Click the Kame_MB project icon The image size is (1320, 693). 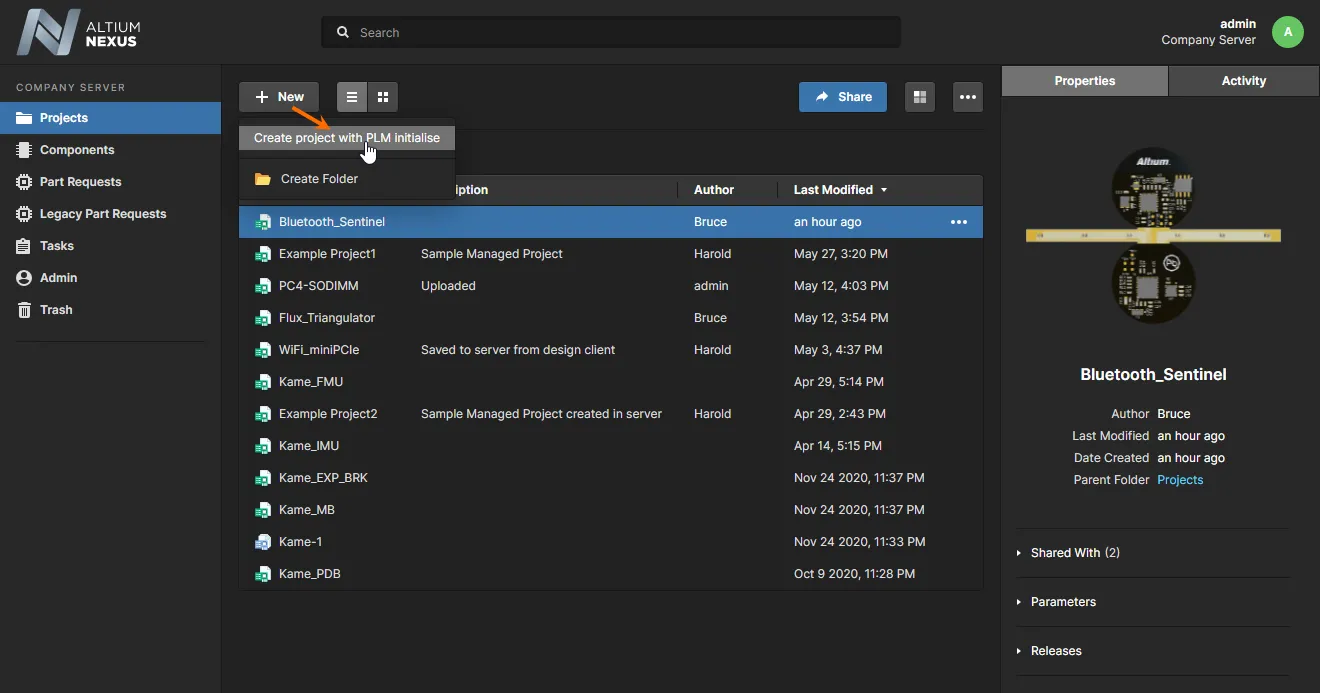click(263, 510)
